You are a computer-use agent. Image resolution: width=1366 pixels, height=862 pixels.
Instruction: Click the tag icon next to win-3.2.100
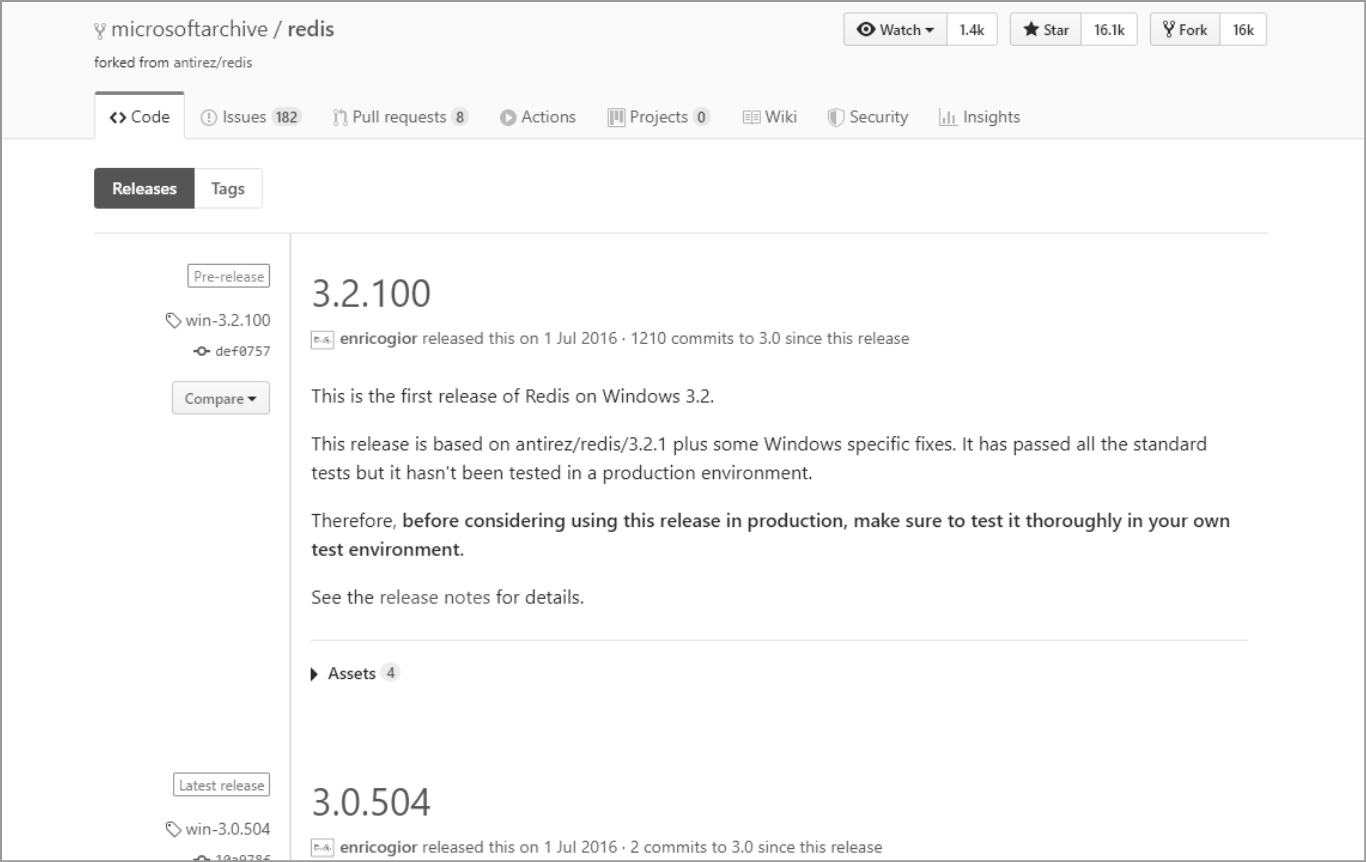coord(173,321)
